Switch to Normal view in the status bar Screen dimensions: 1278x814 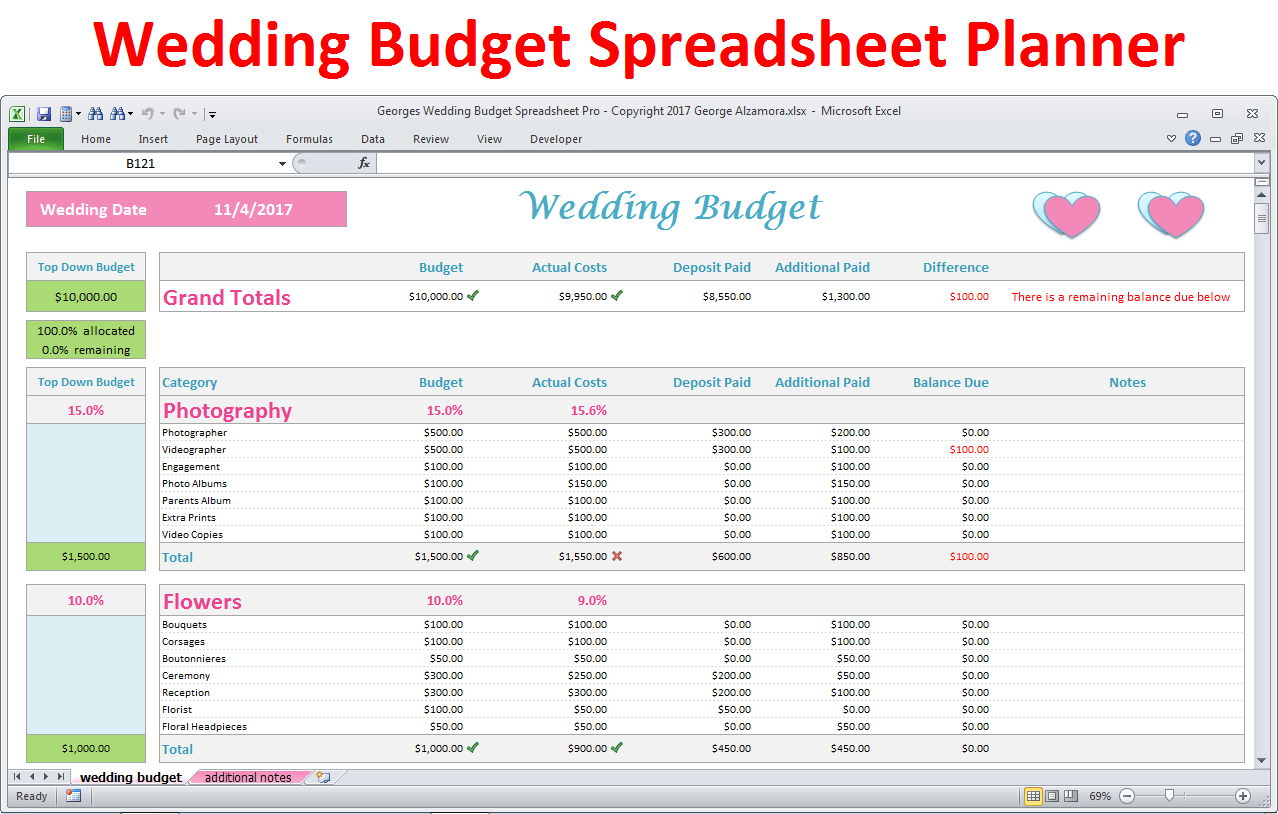[x=1033, y=796]
